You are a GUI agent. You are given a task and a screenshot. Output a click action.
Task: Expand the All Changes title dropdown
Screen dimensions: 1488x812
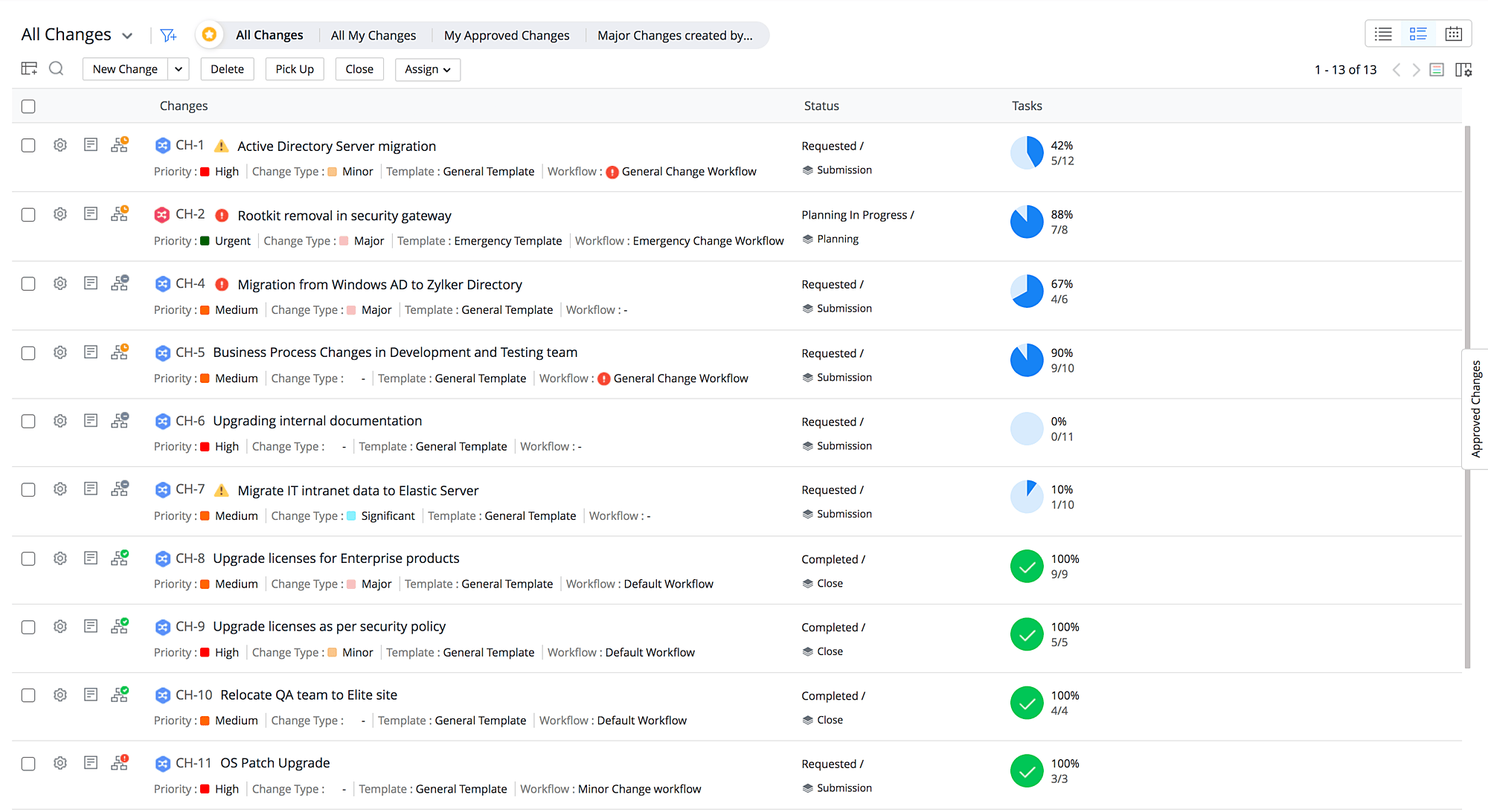click(127, 36)
